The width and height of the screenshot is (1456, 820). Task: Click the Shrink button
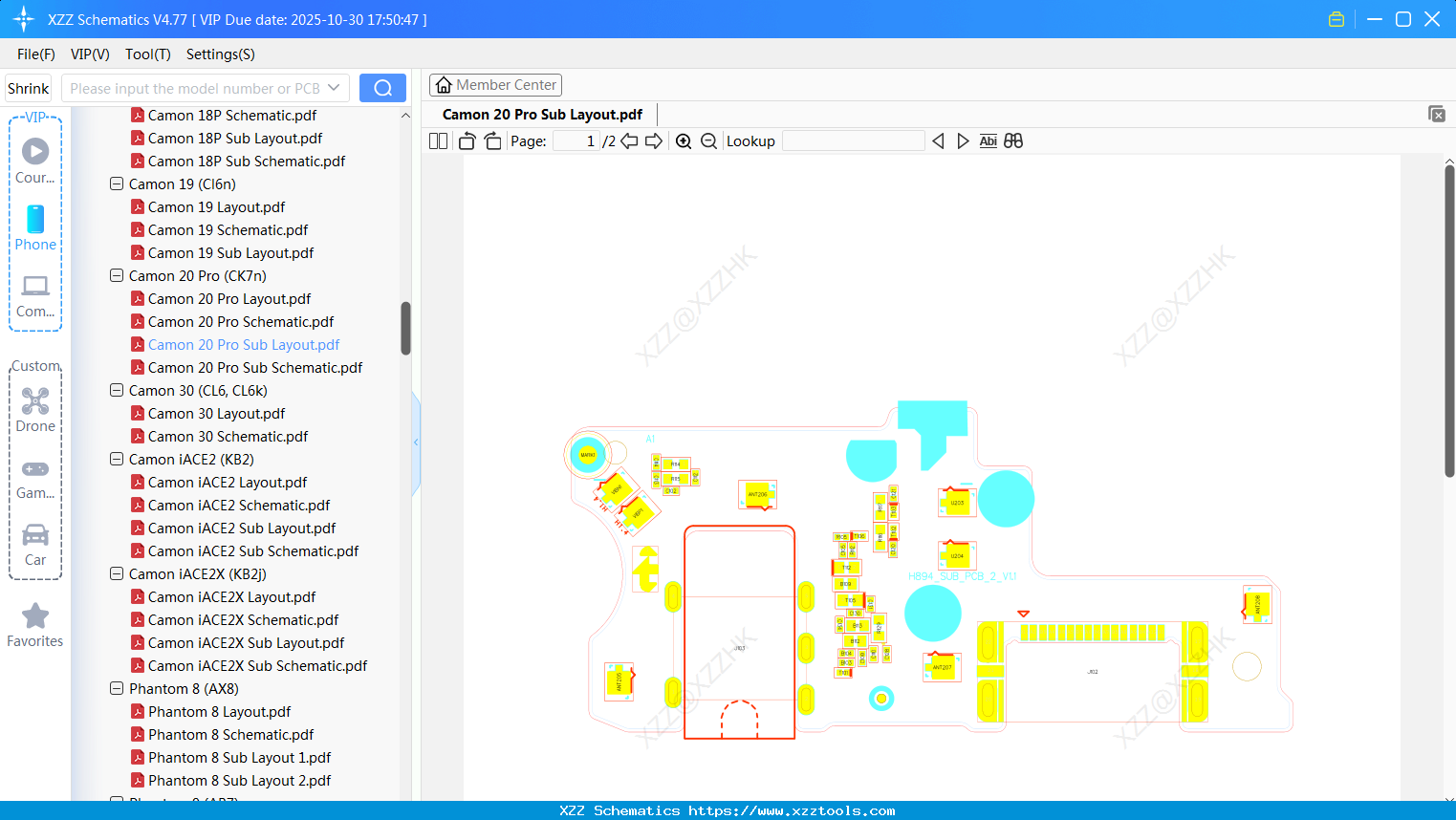(x=29, y=88)
